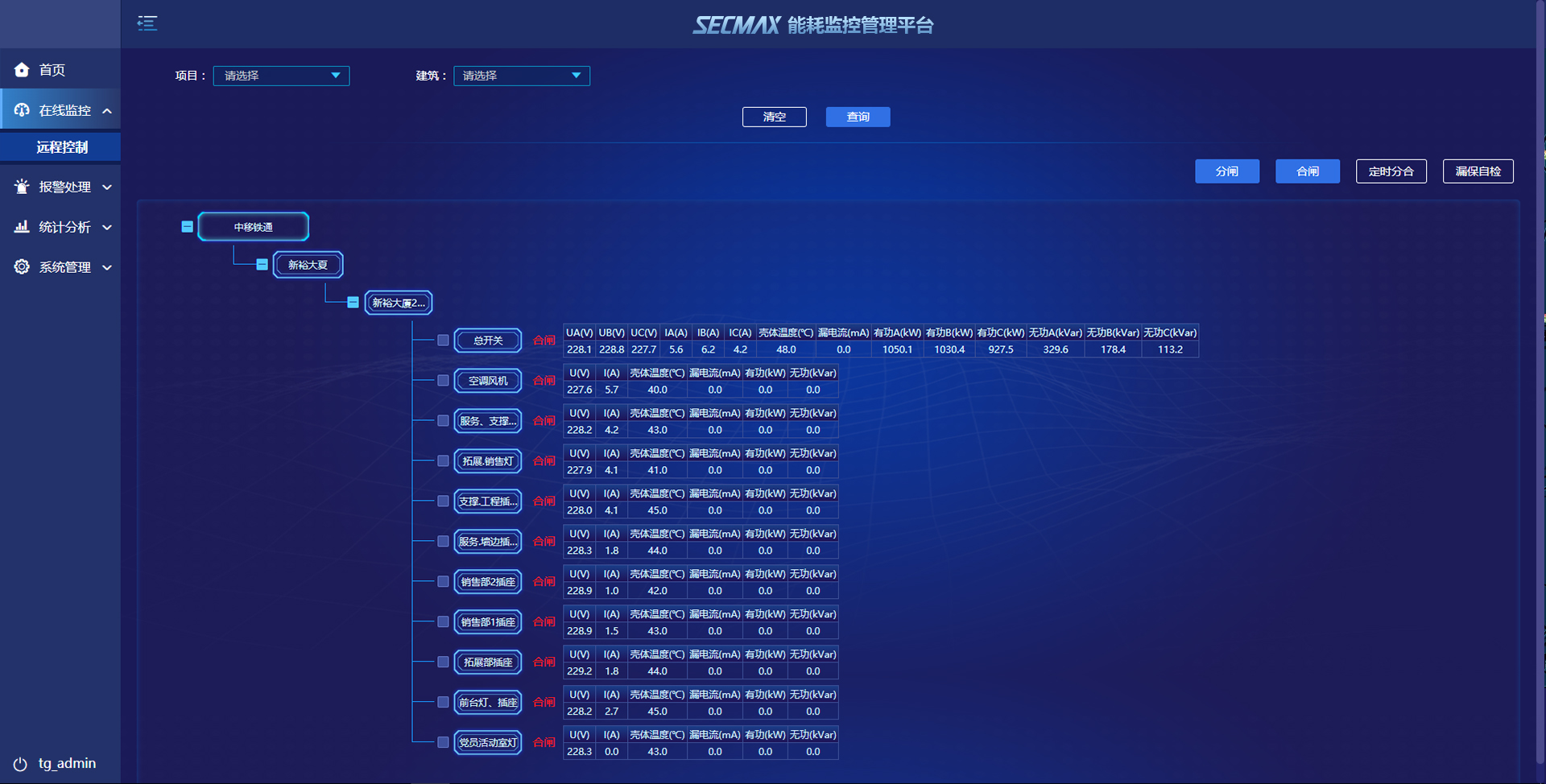
Task: Click the 销售部2插座 device node
Action: (x=488, y=582)
